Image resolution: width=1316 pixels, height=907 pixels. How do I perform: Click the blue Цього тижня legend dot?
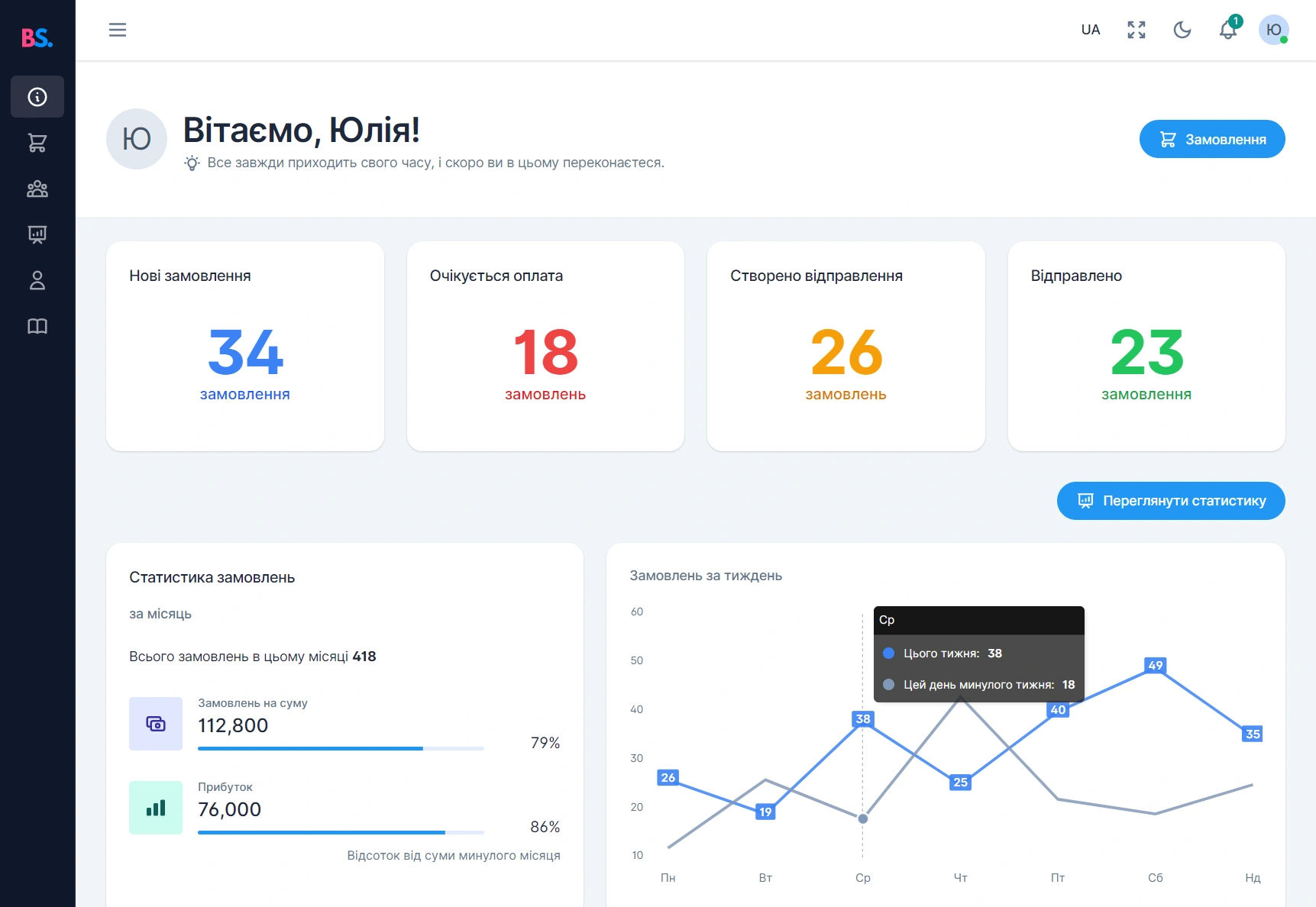tap(888, 654)
